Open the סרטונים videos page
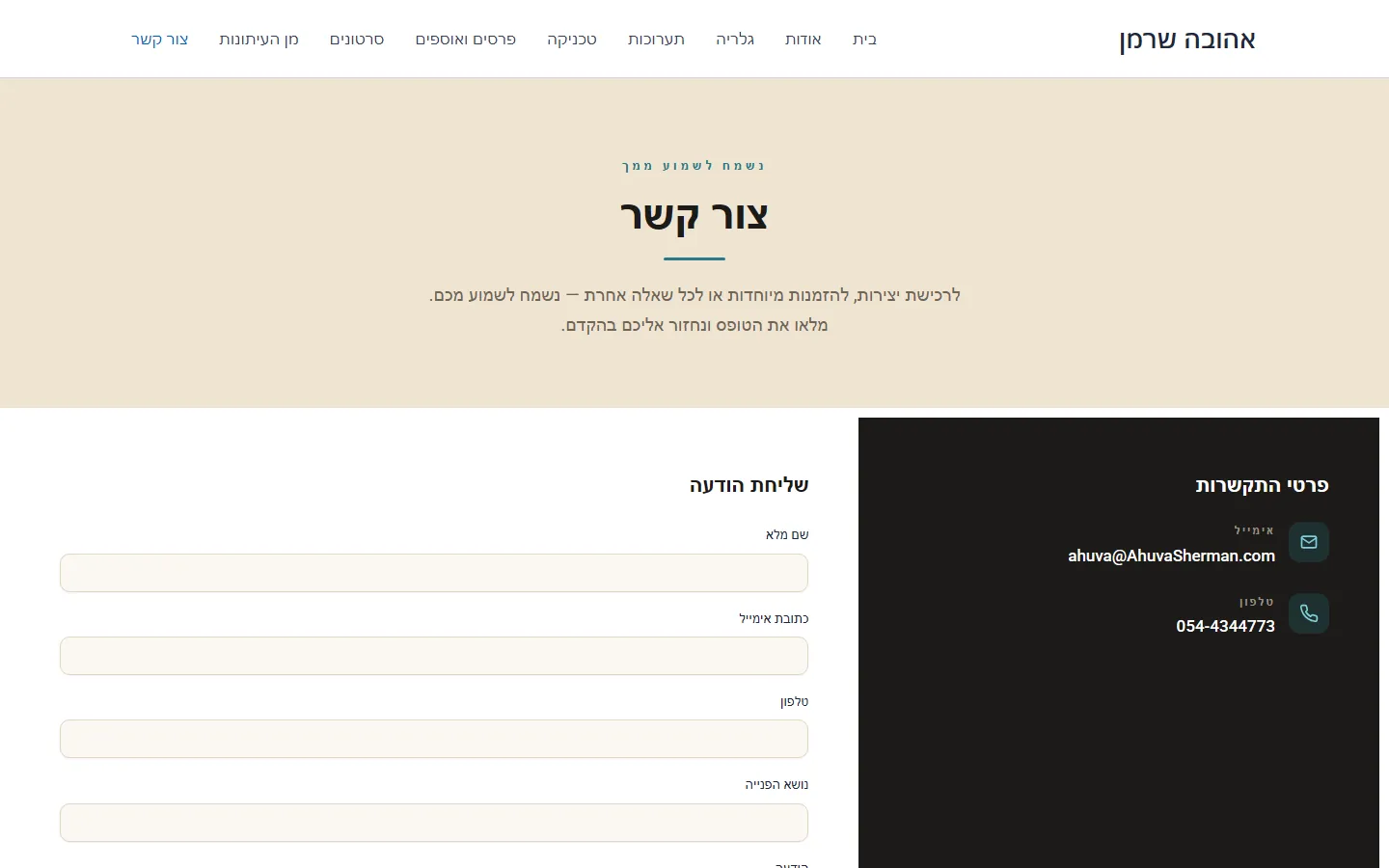1389x868 pixels. (x=357, y=40)
